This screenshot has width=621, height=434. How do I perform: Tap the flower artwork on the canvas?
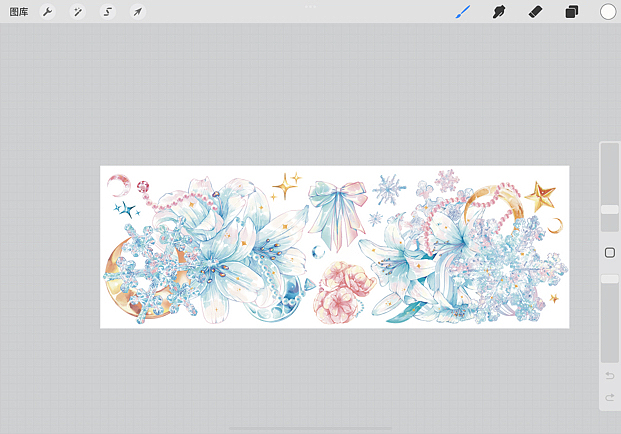(x=335, y=247)
